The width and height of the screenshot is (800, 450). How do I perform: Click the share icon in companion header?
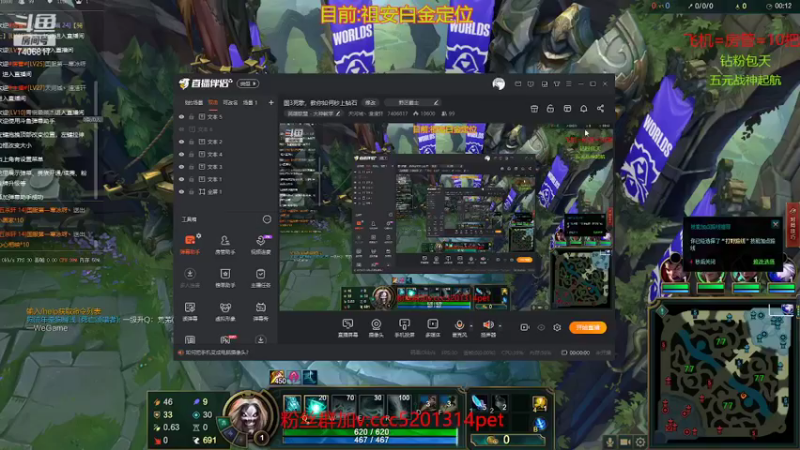point(601,108)
